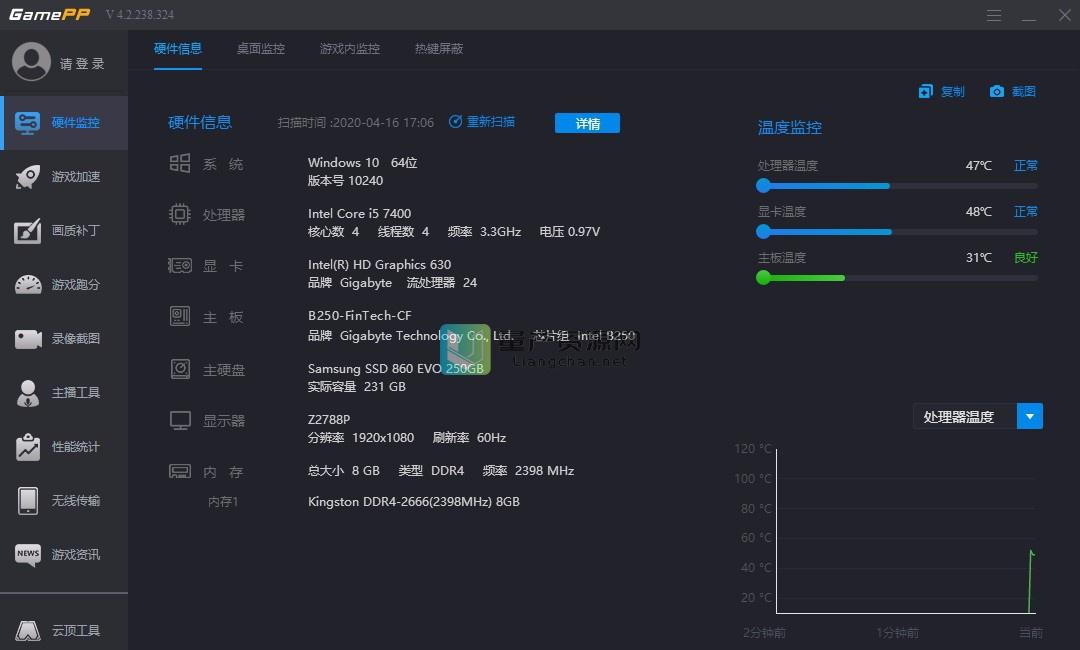Click the user avatar icon
This screenshot has width=1080, height=650.
point(31,61)
